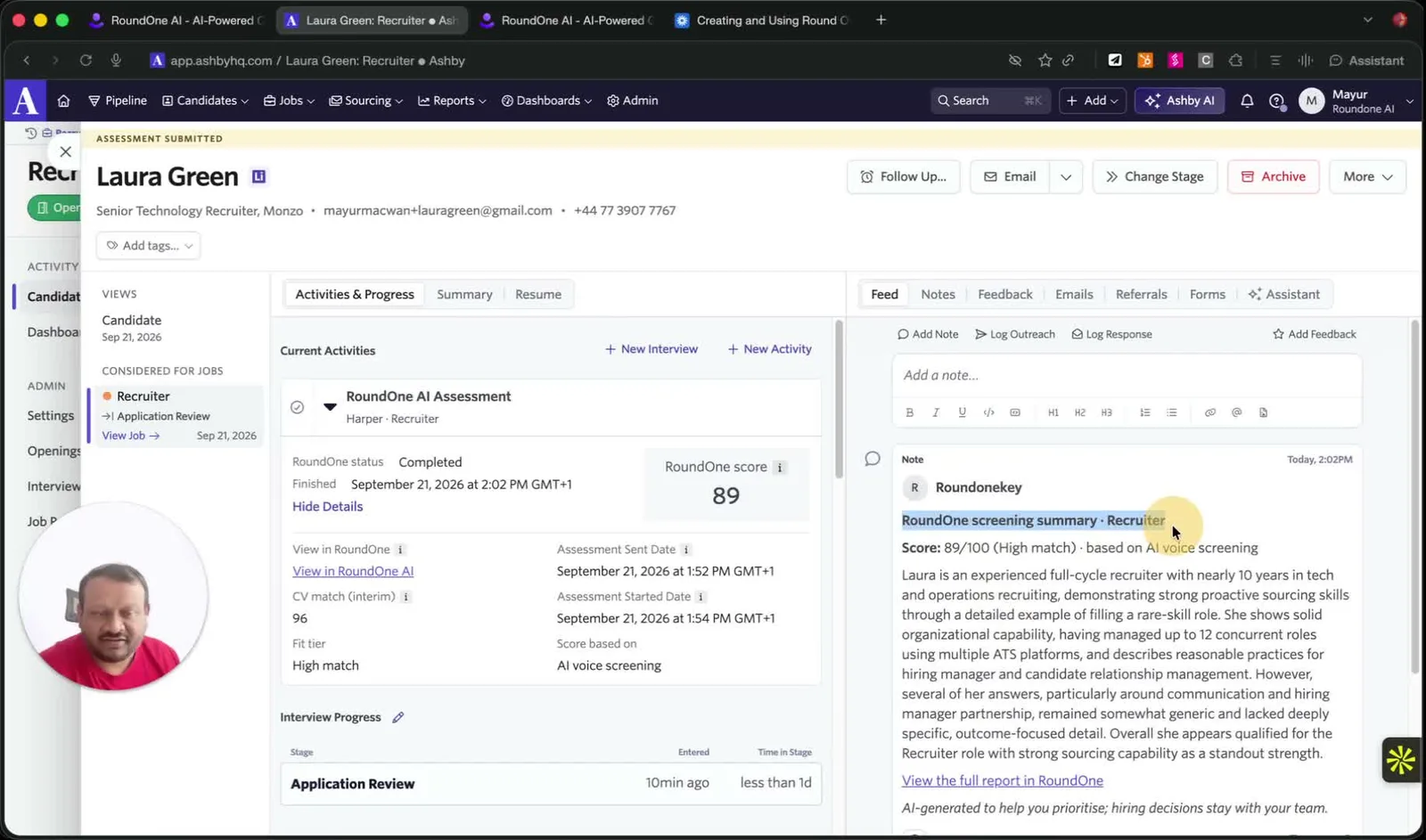Apply underline formatting in note editor
1426x840 pixels.
(x=962, y=412)
